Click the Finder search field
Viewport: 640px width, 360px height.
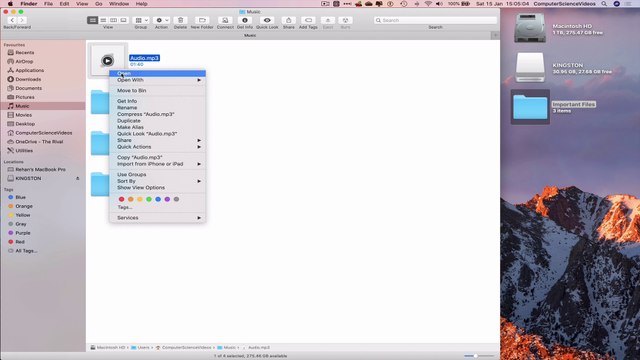435,20
